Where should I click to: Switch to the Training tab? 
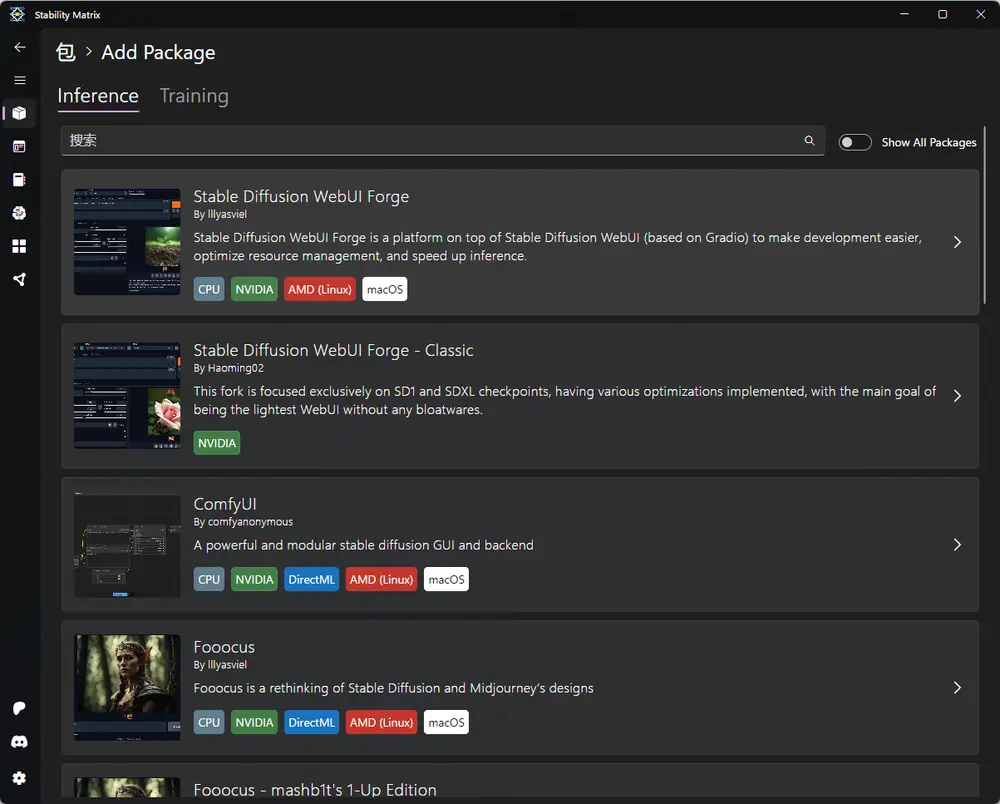(x=194, y=96)
